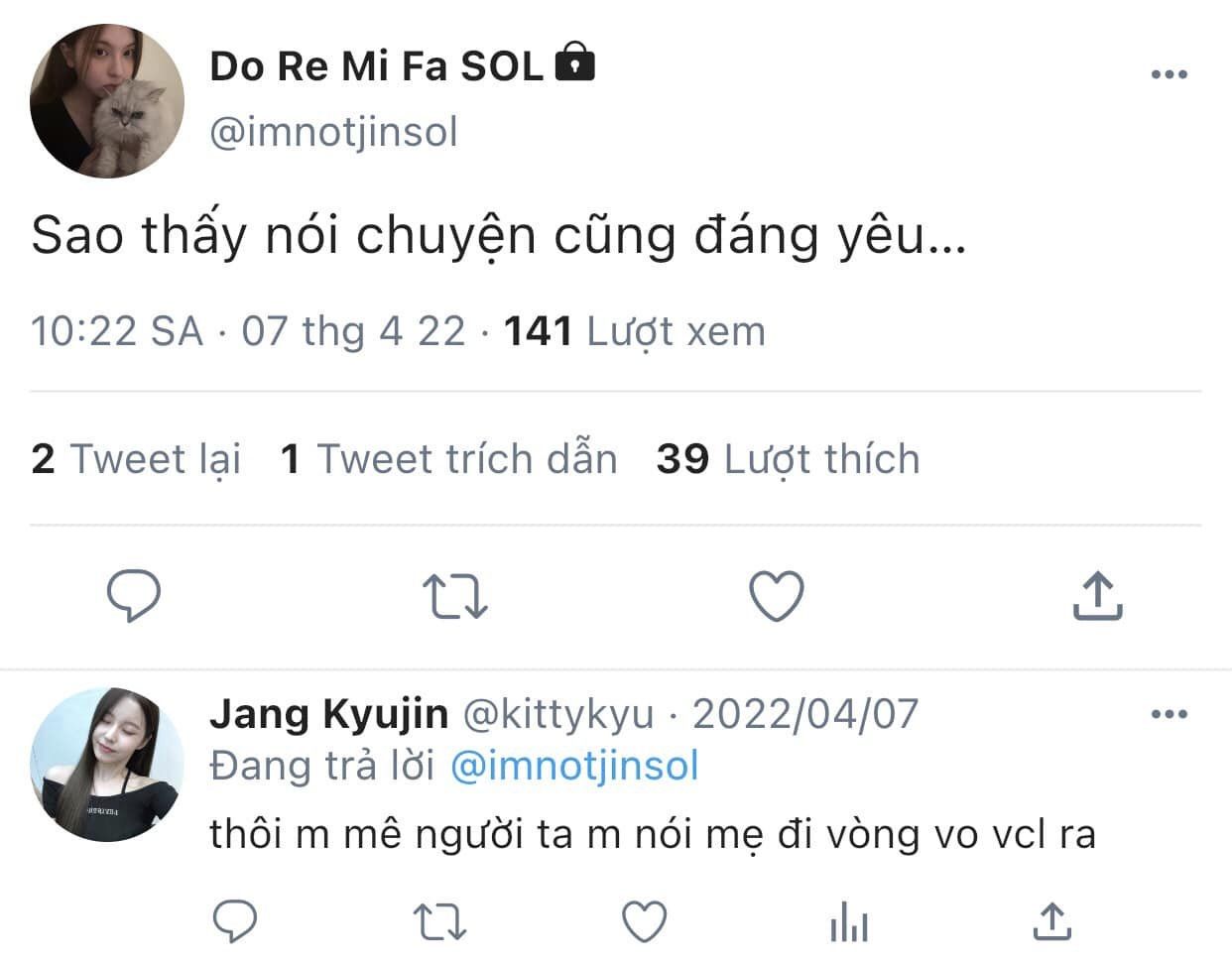Viewport: 1232px width, 963px height.
Task: Open more options menu for main tweet
Action: (x=1169, y=74)
